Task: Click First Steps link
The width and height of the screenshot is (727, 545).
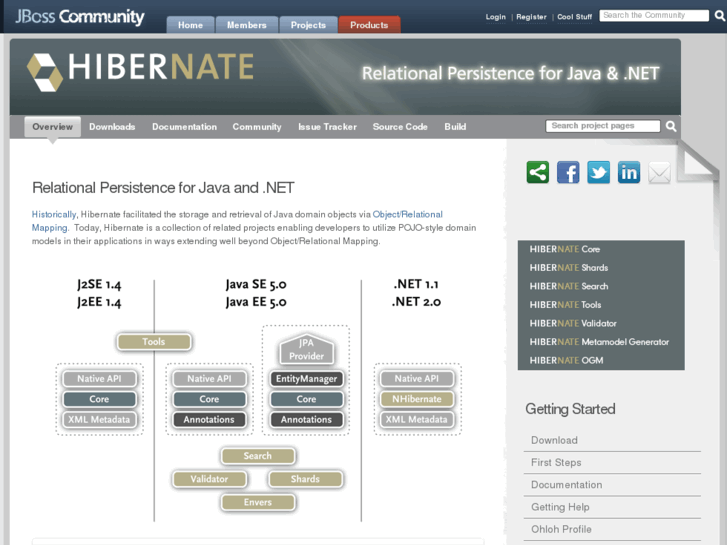Action: [556, 462]
